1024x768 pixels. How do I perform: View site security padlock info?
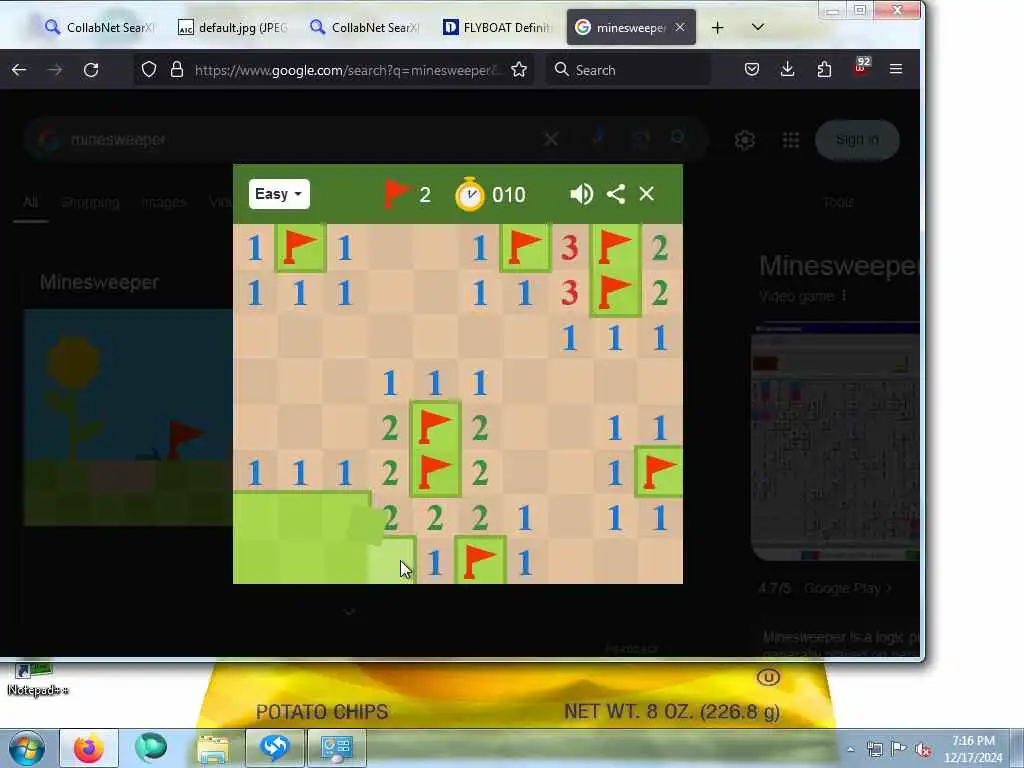[176, 70]
